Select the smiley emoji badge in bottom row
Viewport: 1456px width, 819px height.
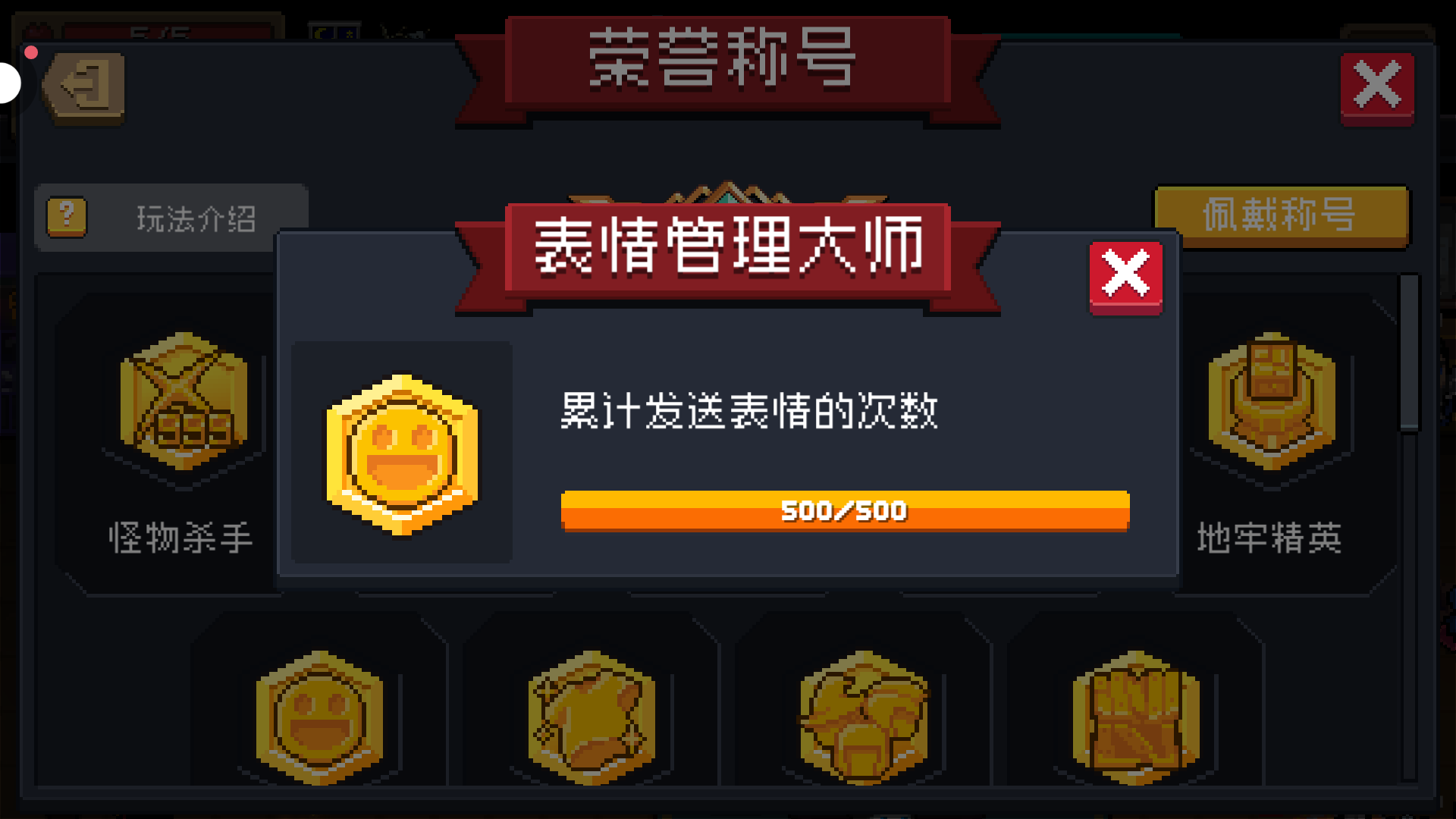click(319, 717)
